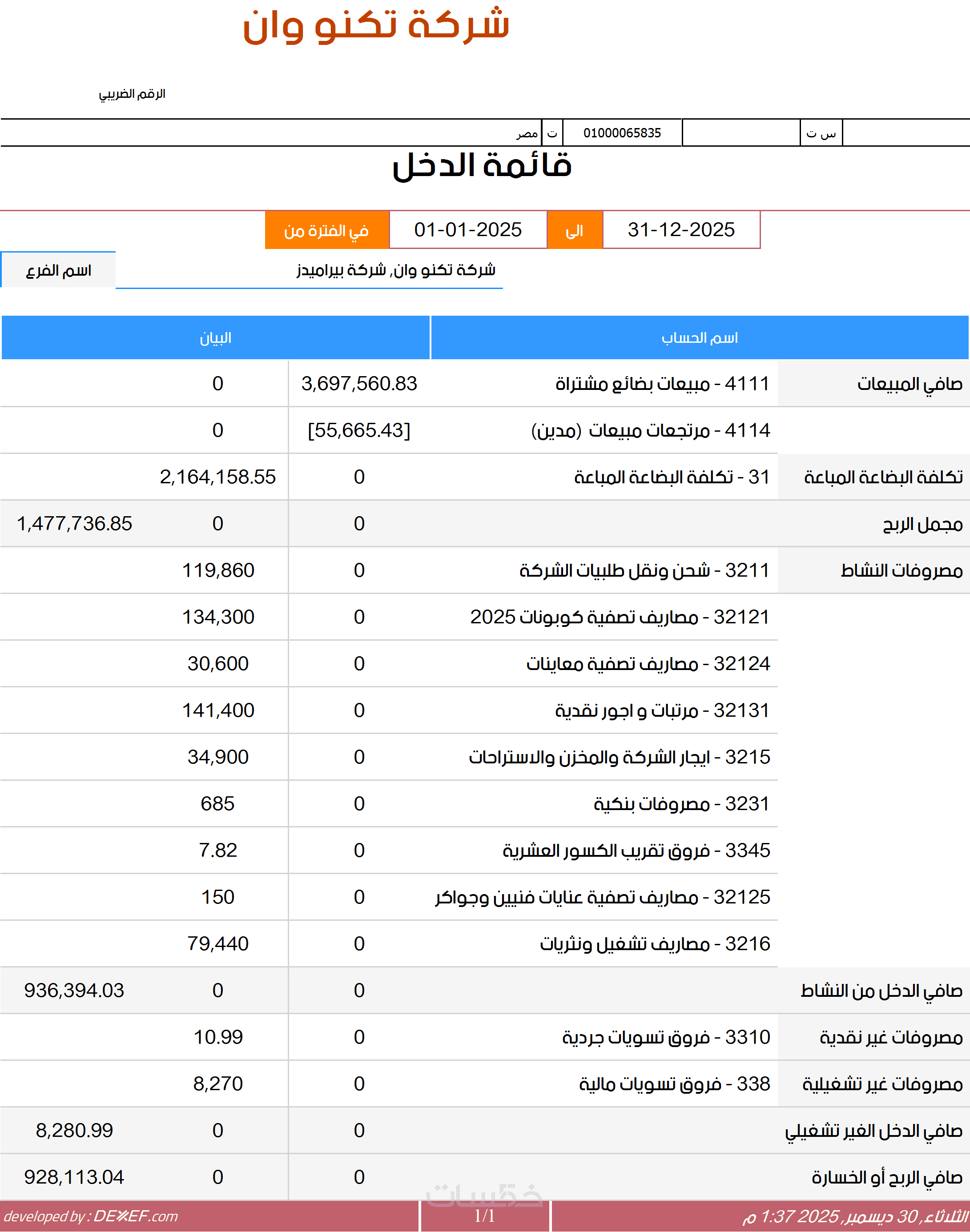
Task: Click the 'قائمة الدخل' report title
Action: pos(482,166)
